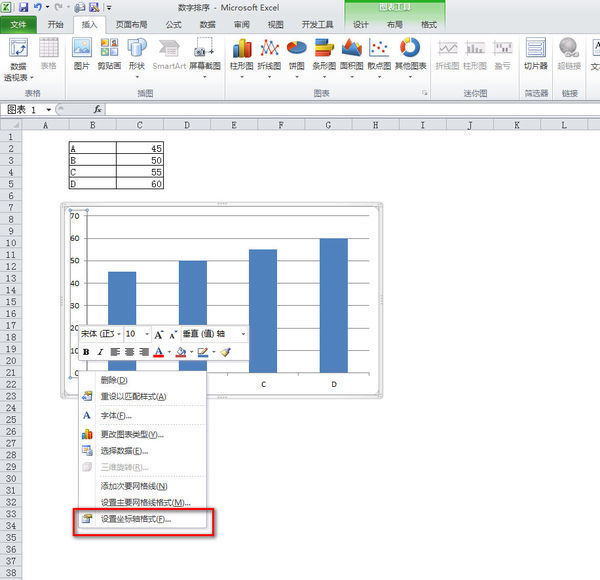Screen dimensions: 600x580
Task: Toggle italic in the mini toolbar
Action: [x=99, y=352]
